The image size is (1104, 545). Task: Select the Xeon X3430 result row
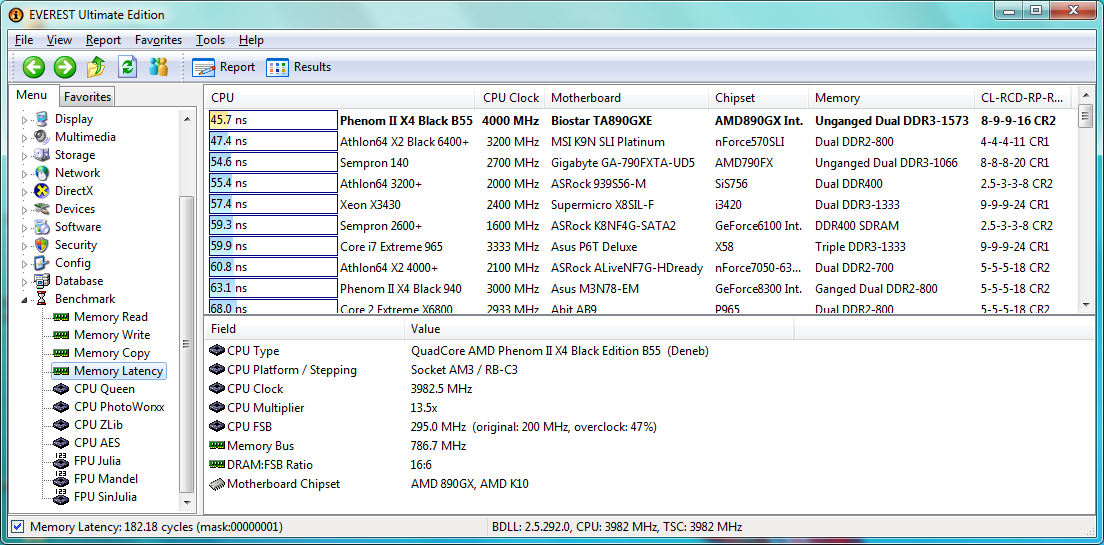[x=641, y=205]
